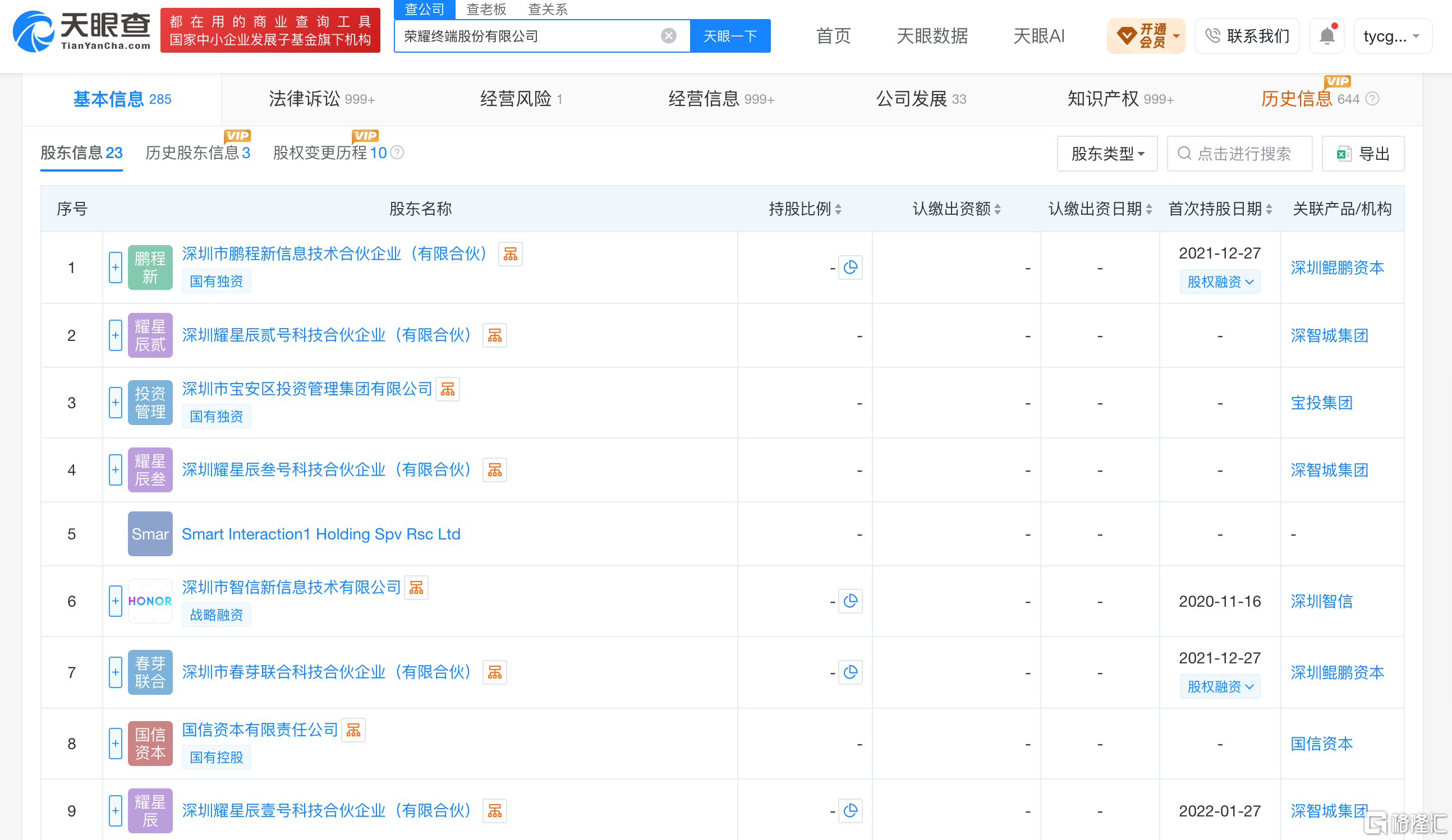Open equity structure icon for 耀星辰贰号
Image resolution: width=1452 pixels, height=840 pixels.
494,336
